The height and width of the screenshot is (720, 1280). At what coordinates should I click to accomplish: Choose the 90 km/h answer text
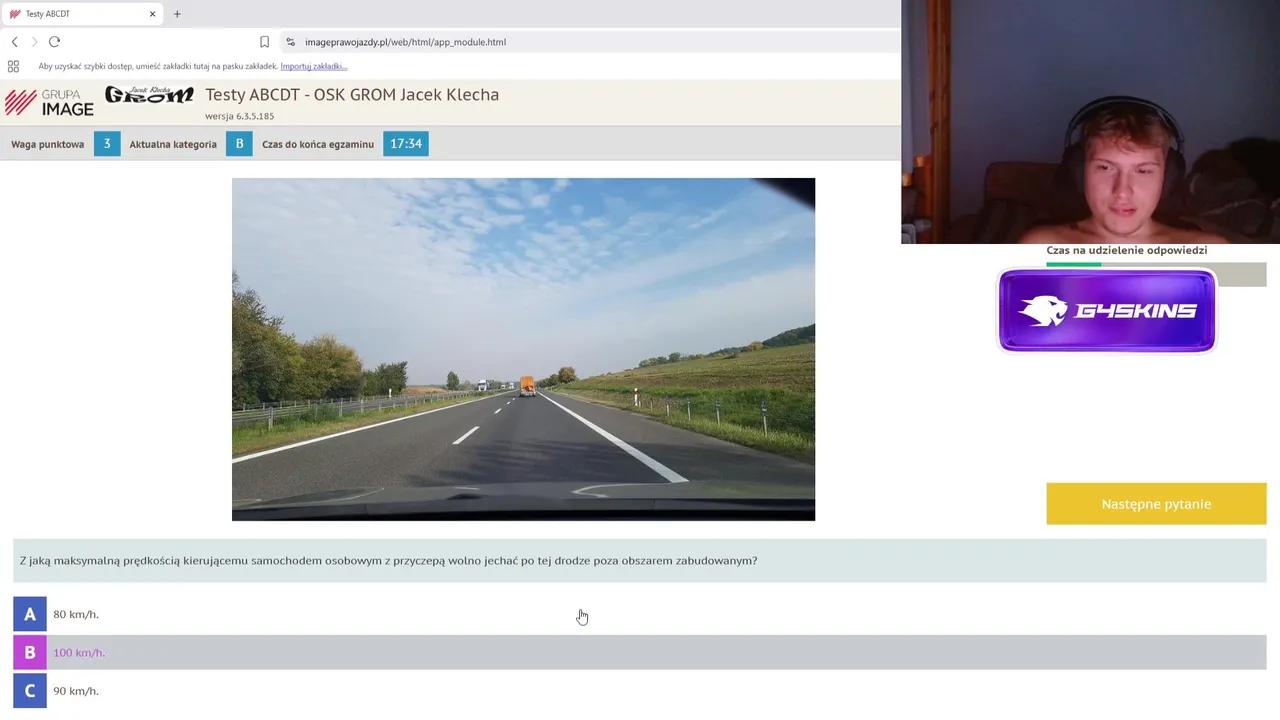[76, 691]
